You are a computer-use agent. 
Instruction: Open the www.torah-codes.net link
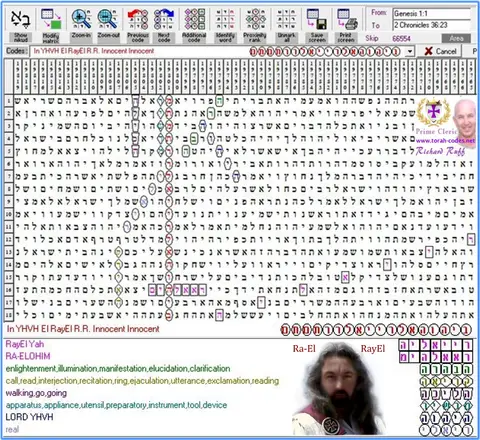pyautogui.click(x=445, y=141)
